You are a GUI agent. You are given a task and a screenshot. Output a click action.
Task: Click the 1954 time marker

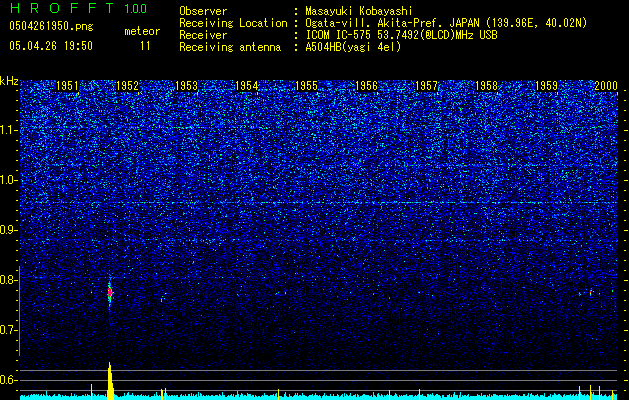246,85
